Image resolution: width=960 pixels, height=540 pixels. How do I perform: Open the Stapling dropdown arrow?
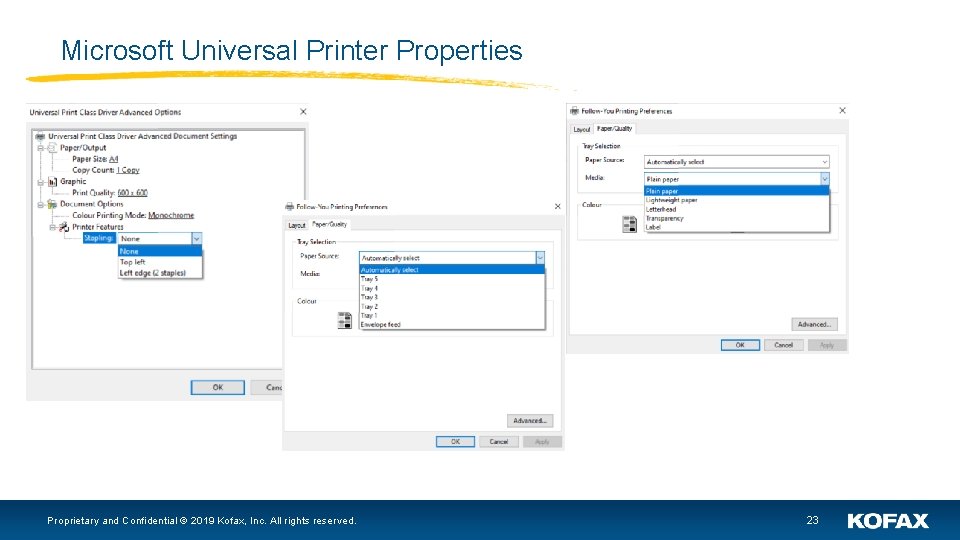click(x=197, y=239)
